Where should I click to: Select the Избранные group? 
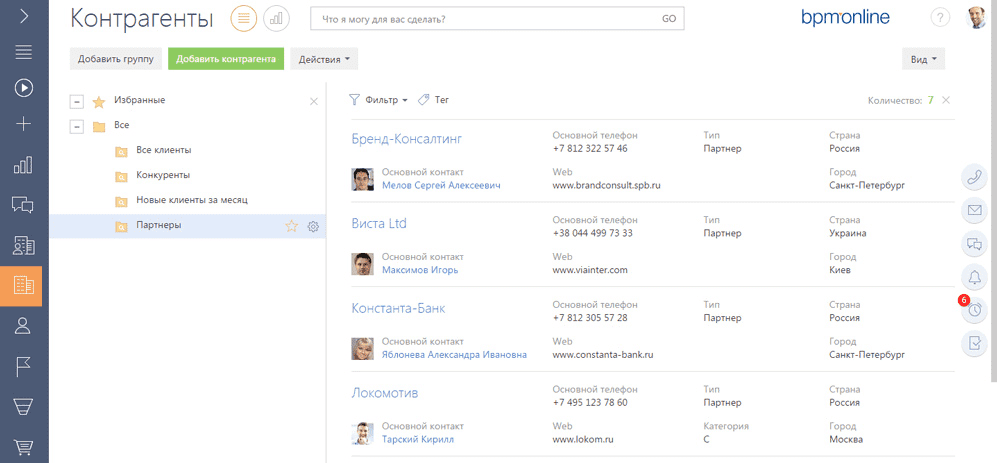(140, 100)
